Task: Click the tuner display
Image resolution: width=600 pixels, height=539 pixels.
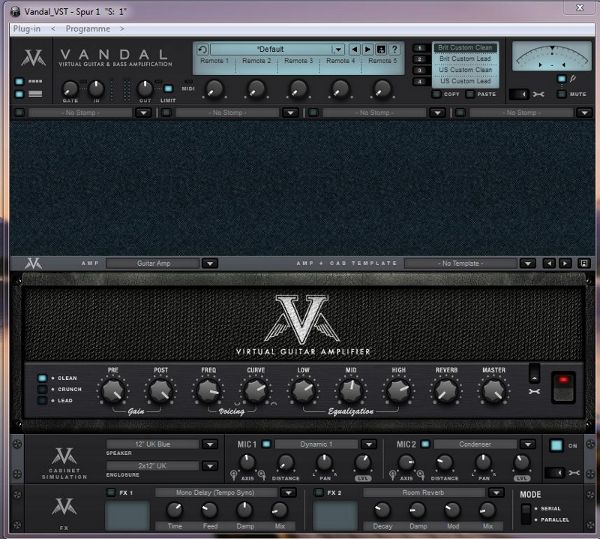Action: [552, 57]
